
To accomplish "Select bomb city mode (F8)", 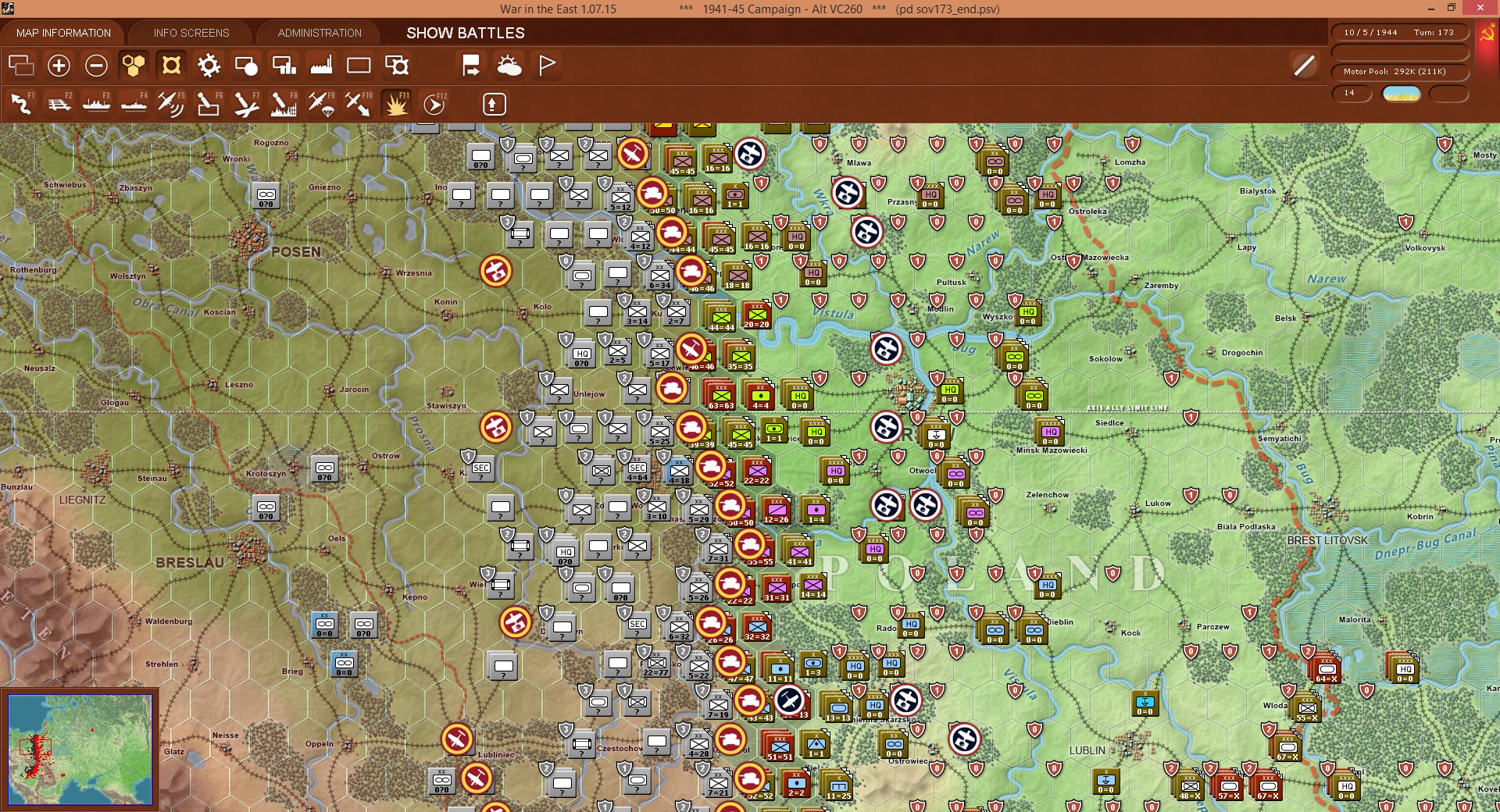I will click(284, 104).
